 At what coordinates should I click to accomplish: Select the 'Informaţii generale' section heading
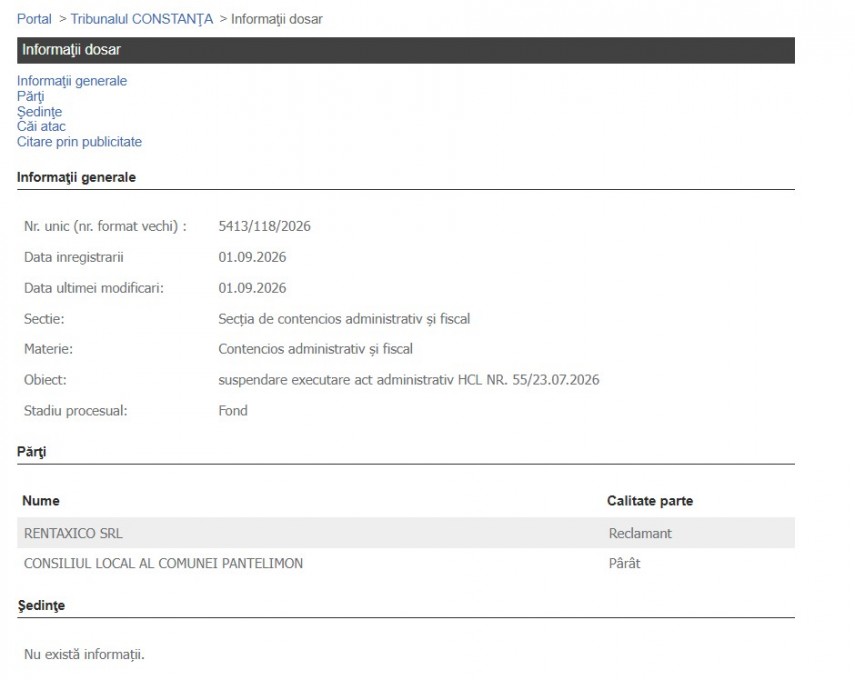click(x=76, y=177)
